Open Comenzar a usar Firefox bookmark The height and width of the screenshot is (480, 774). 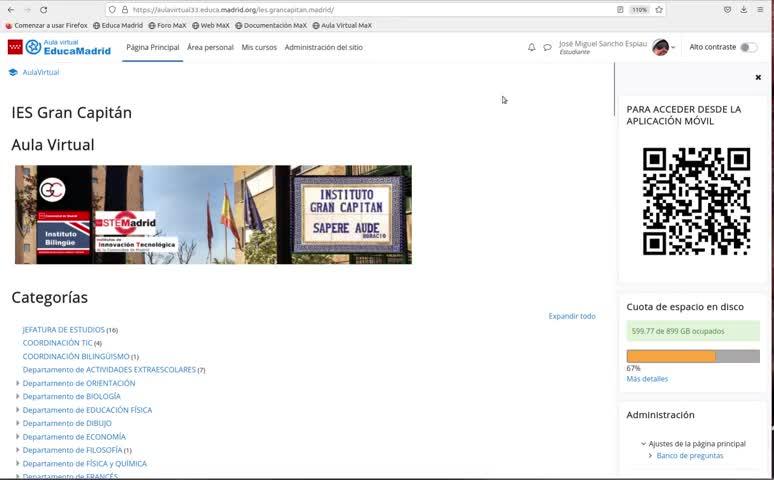pos(46,25)
